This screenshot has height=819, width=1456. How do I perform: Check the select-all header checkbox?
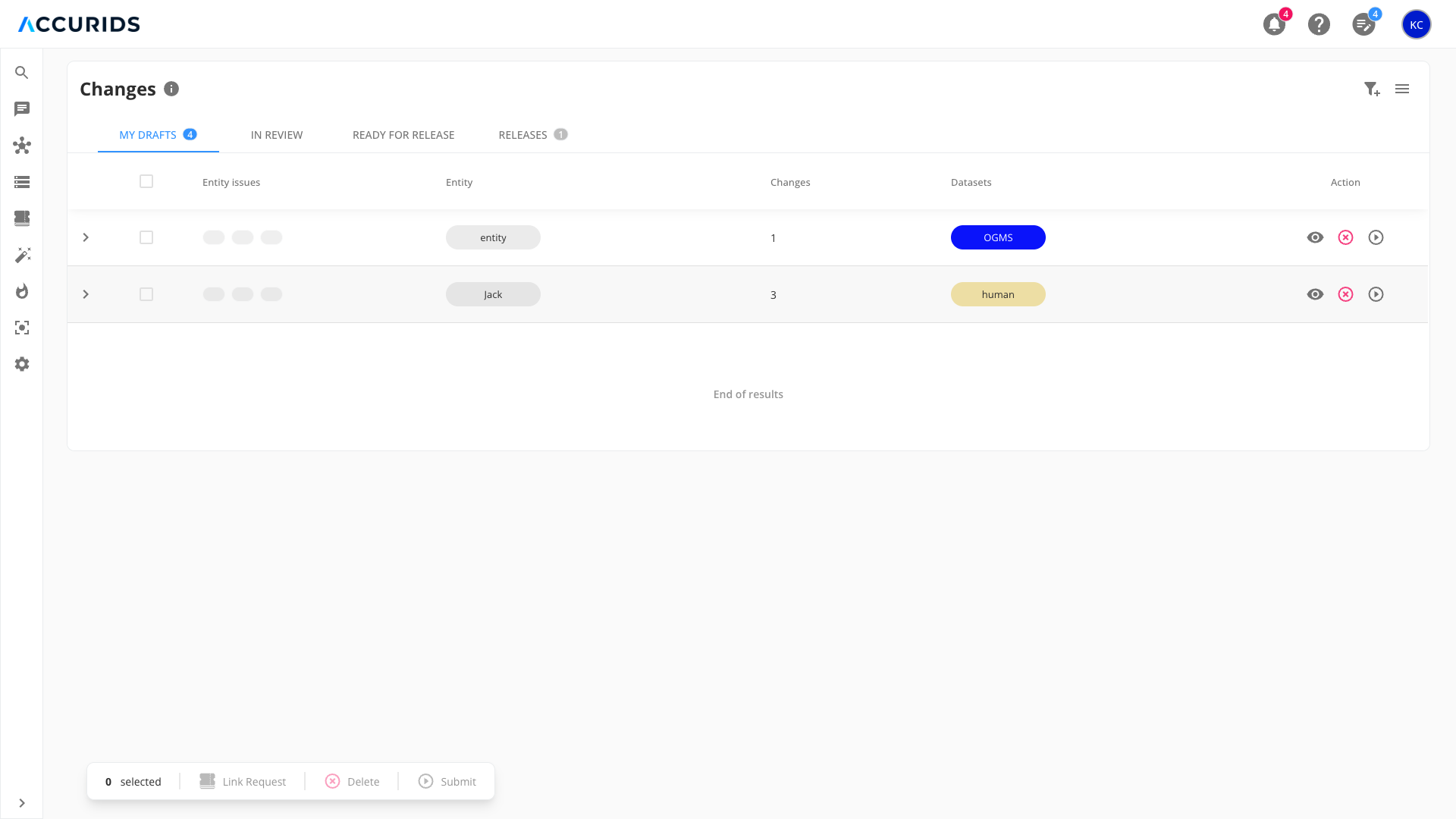[x=146, y=181]
